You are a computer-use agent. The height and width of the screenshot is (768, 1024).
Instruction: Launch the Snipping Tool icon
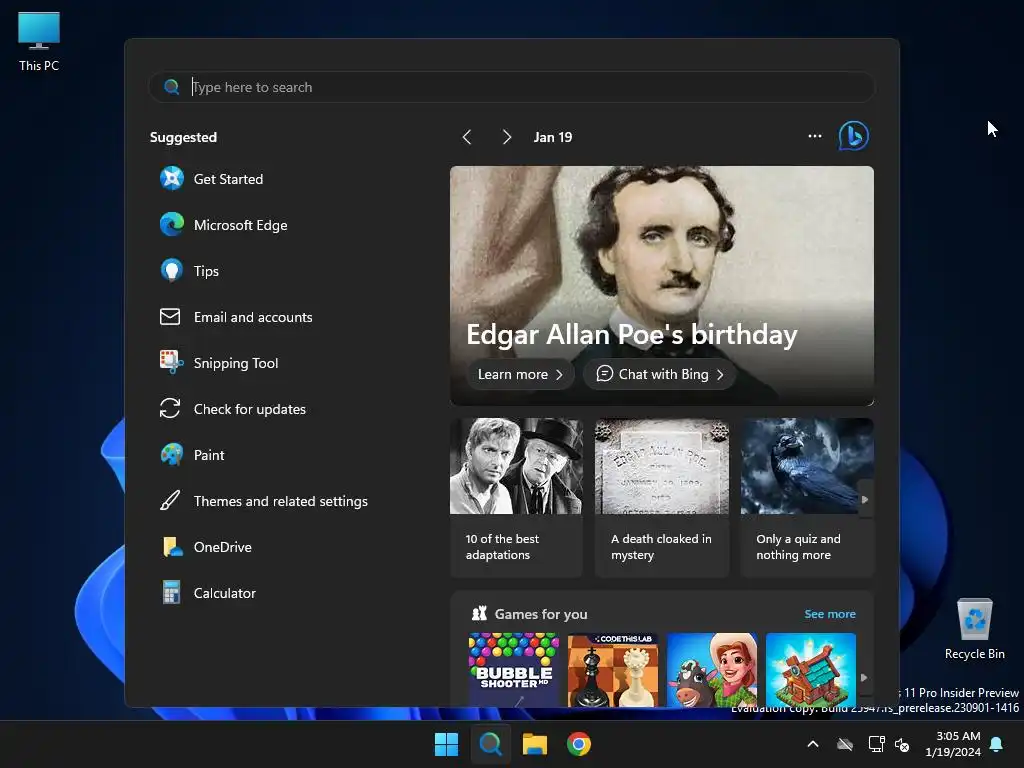pyautogui.click(x=171, y=362)
